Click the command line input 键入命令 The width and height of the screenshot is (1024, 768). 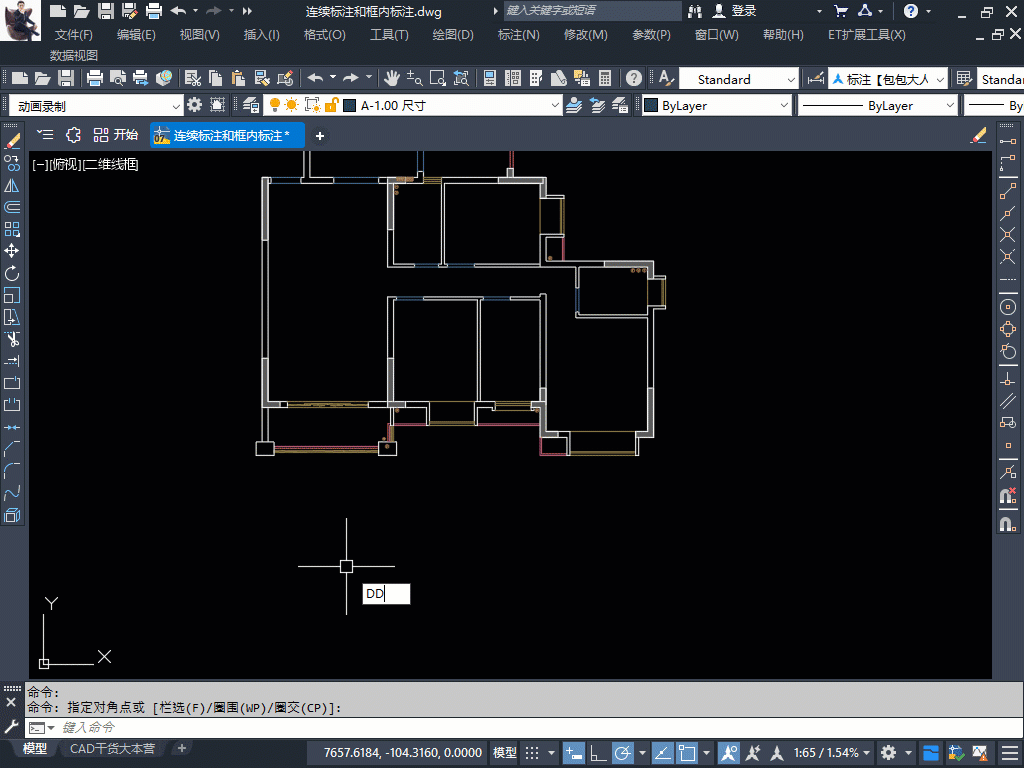coord(522,727)
